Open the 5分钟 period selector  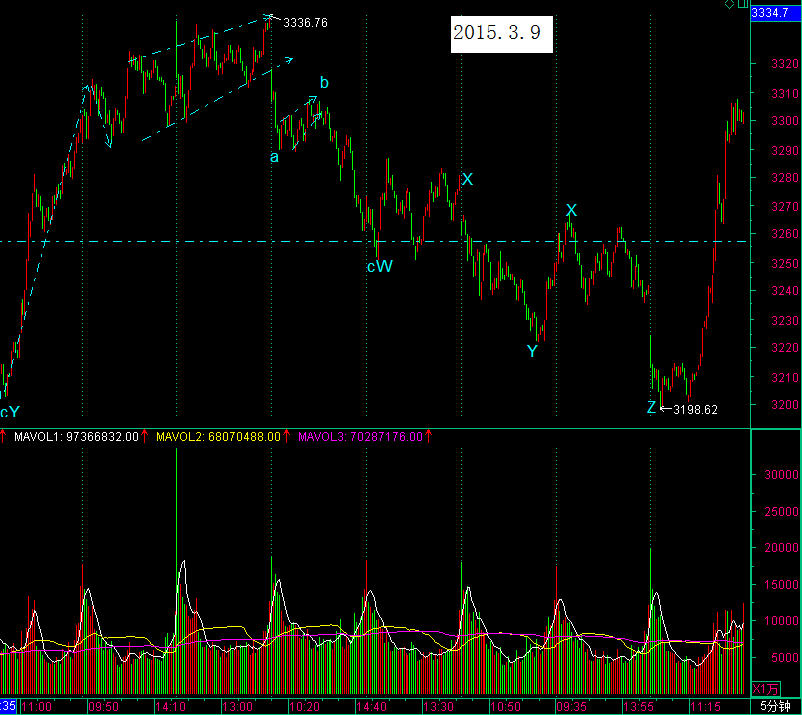[775, 706]
